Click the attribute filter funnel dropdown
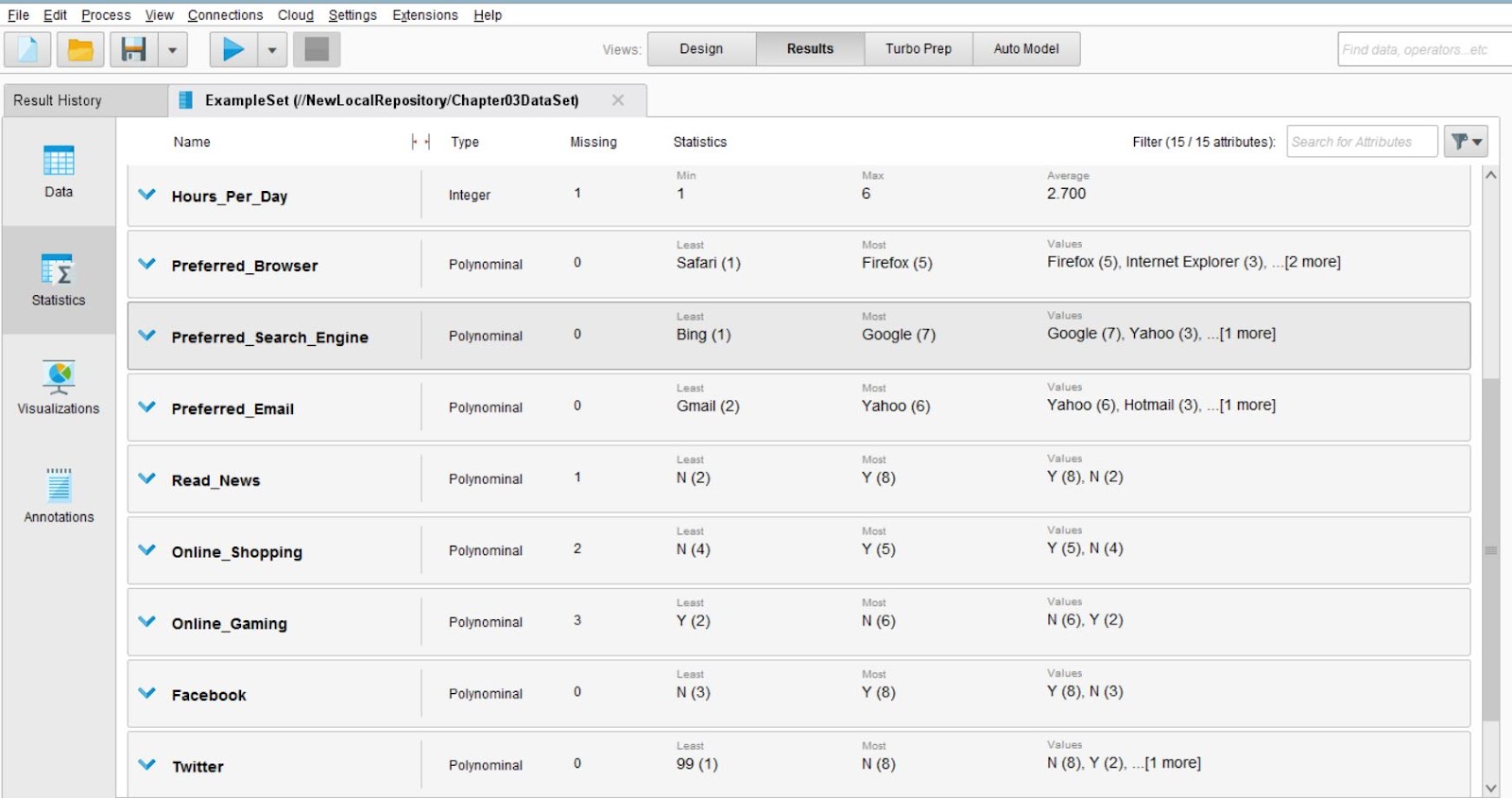 pos(1466,142)
